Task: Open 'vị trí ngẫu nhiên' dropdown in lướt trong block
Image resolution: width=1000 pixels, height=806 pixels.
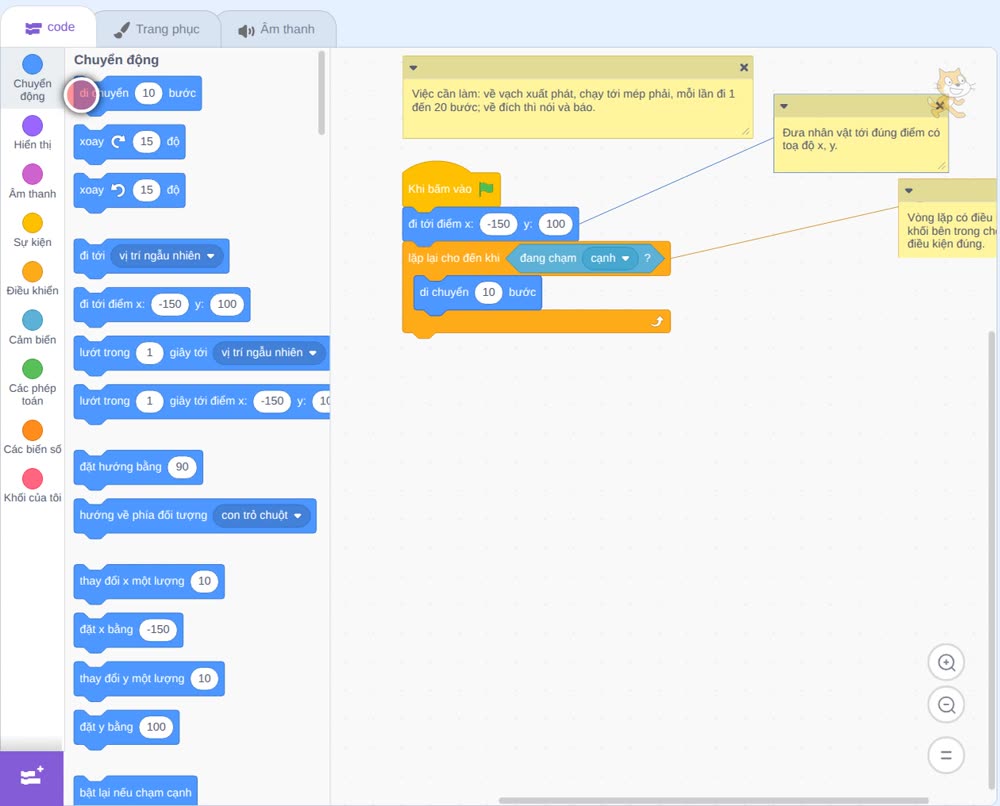Action: pyautogui.click(x=269, y=353)
